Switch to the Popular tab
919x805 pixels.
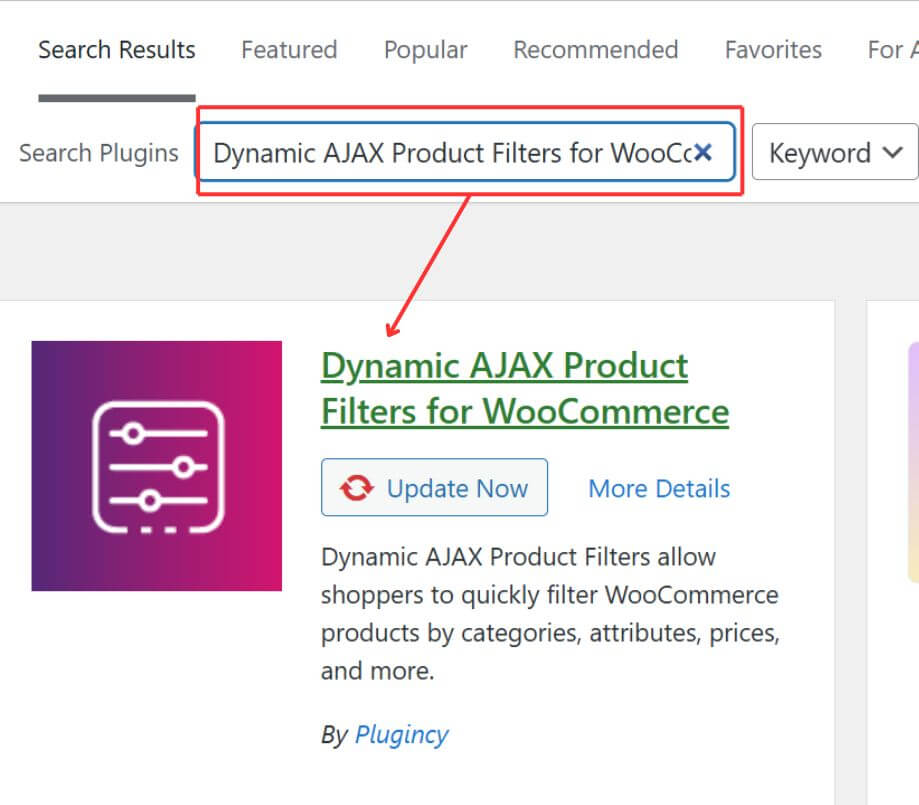point(424,49)
